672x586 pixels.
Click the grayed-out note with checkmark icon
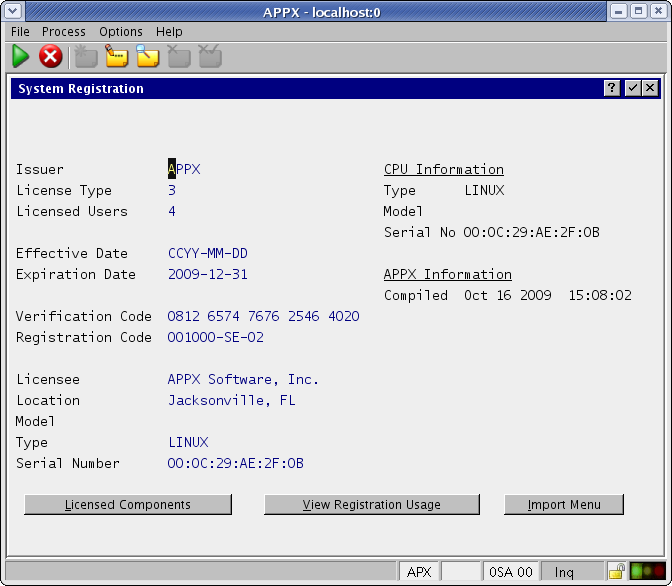210,57
